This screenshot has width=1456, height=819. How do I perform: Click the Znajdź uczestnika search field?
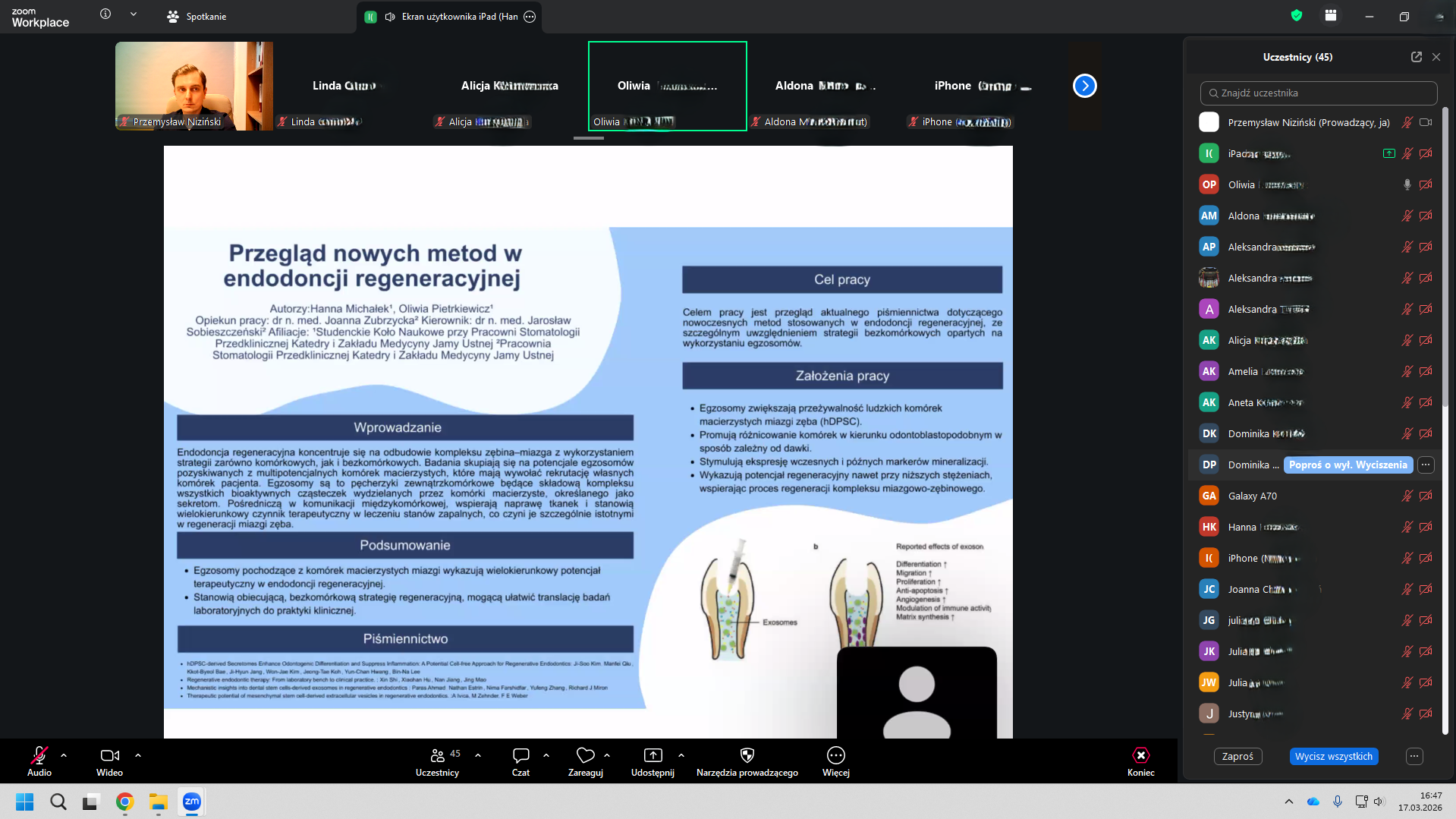(1319, 93)
